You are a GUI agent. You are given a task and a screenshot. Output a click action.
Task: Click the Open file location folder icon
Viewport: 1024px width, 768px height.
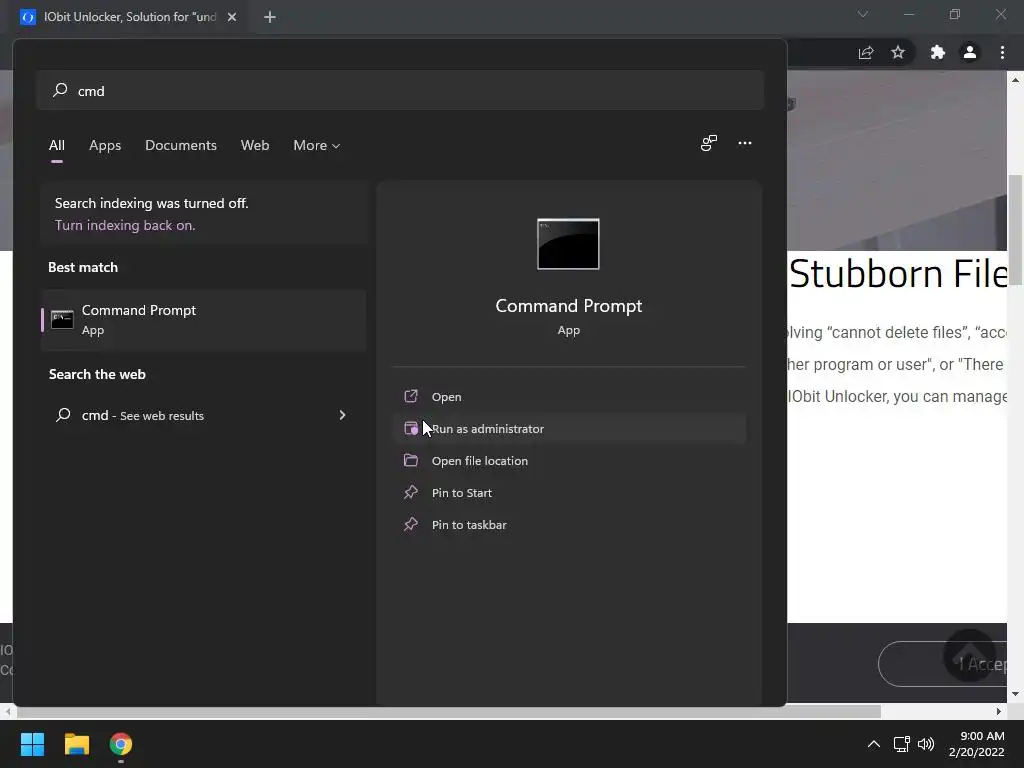pos(411,460)
